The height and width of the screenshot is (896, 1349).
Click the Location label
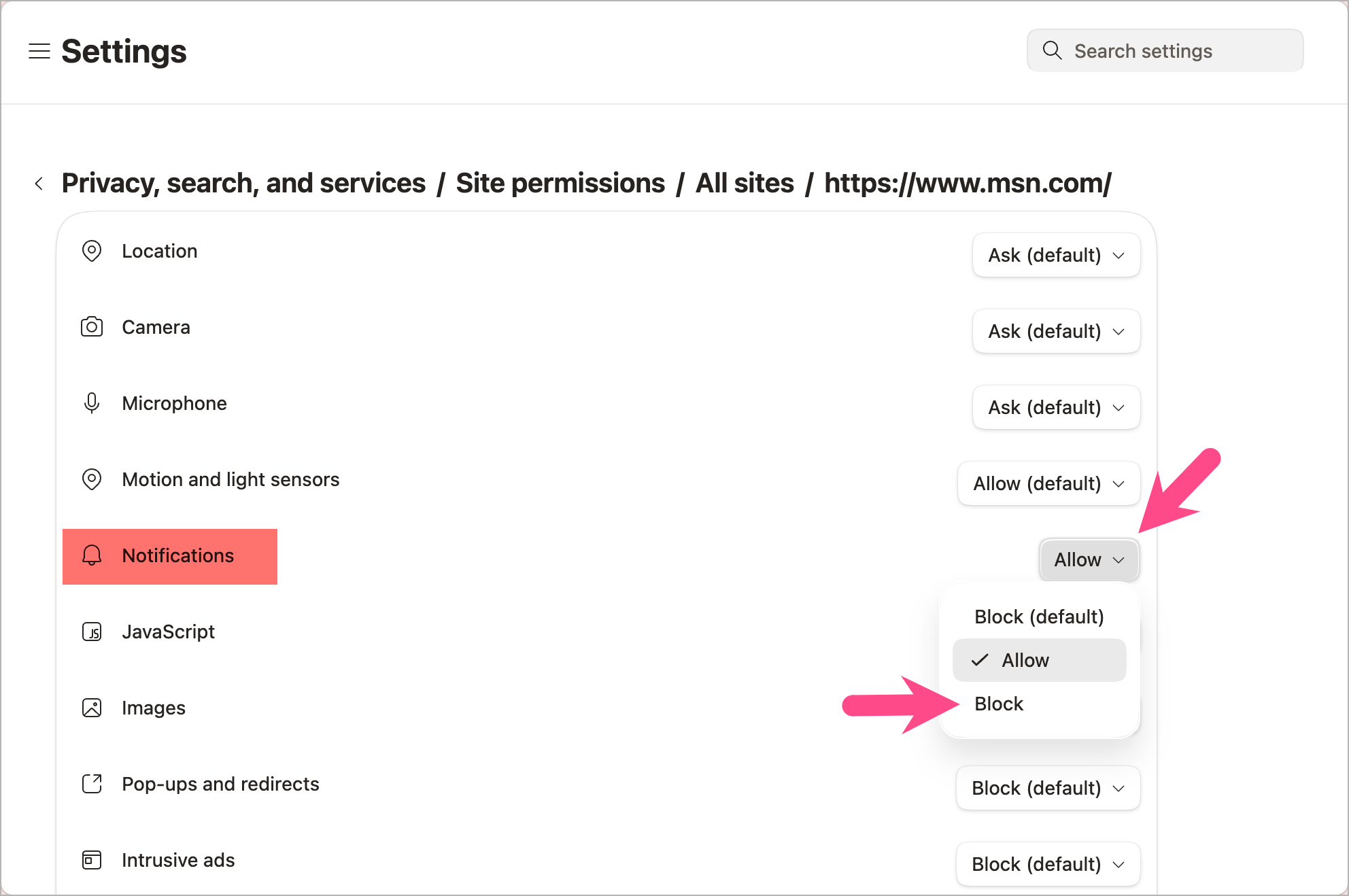click(x=160, y=251)
